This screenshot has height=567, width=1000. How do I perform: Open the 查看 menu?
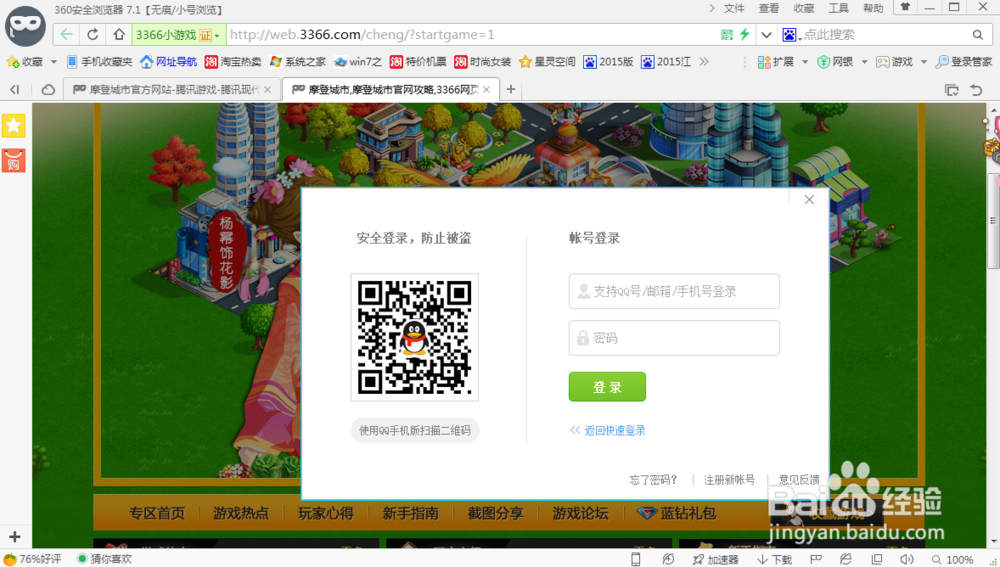click(768, 8)
